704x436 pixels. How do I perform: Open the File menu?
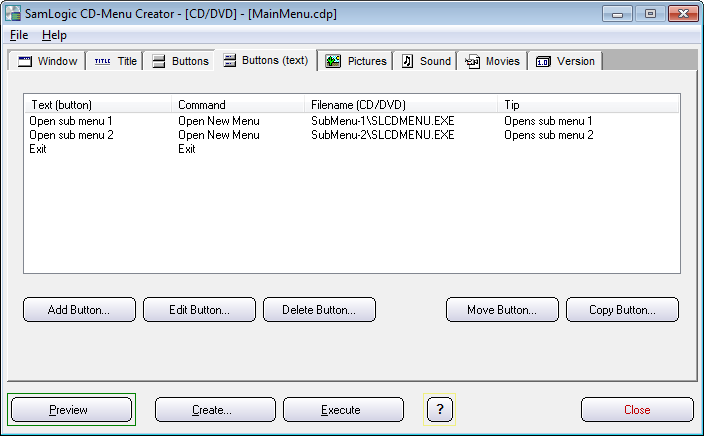click(x=19, y=35)
